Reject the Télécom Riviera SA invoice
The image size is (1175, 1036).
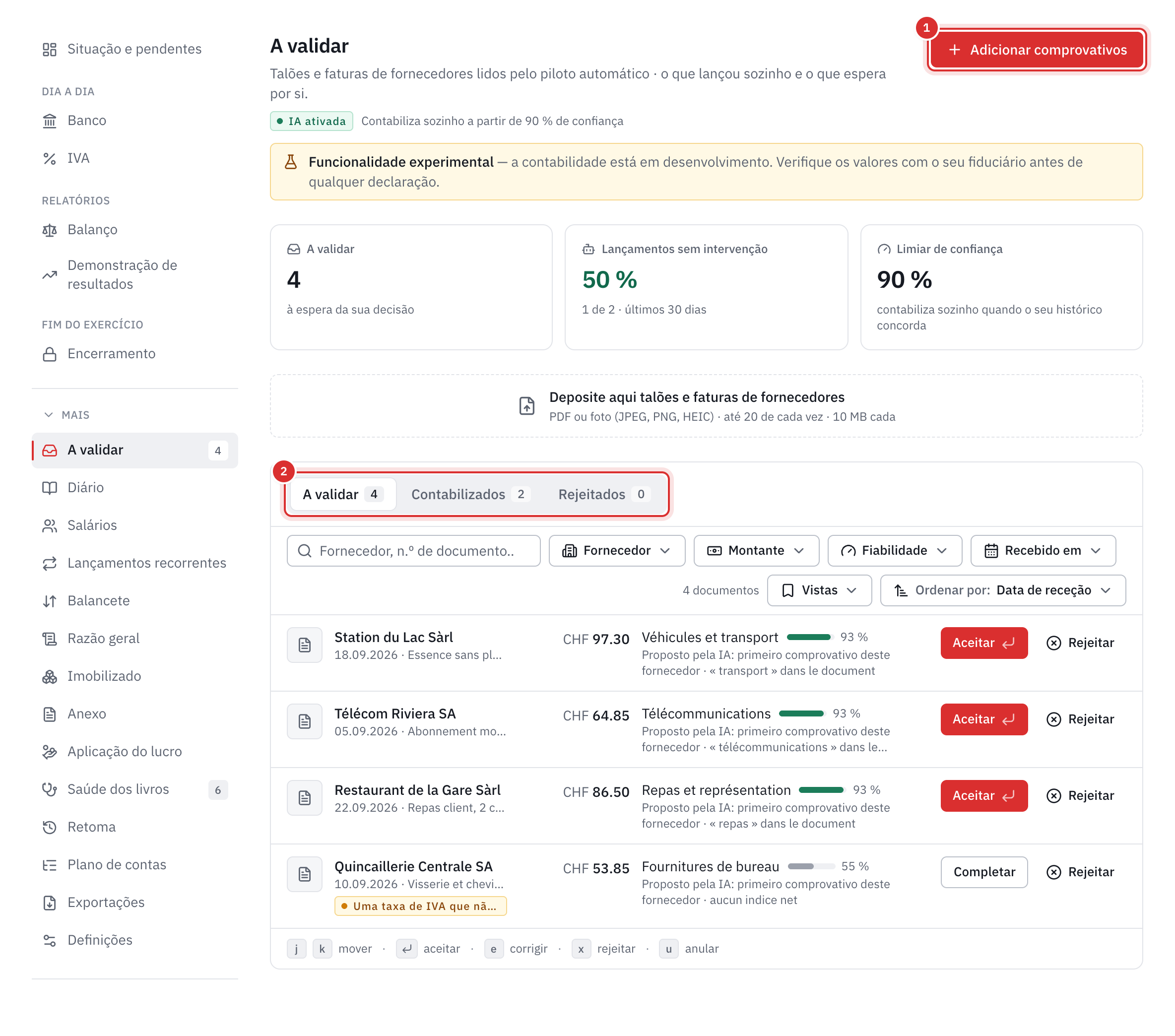[x=1080, y=719]
